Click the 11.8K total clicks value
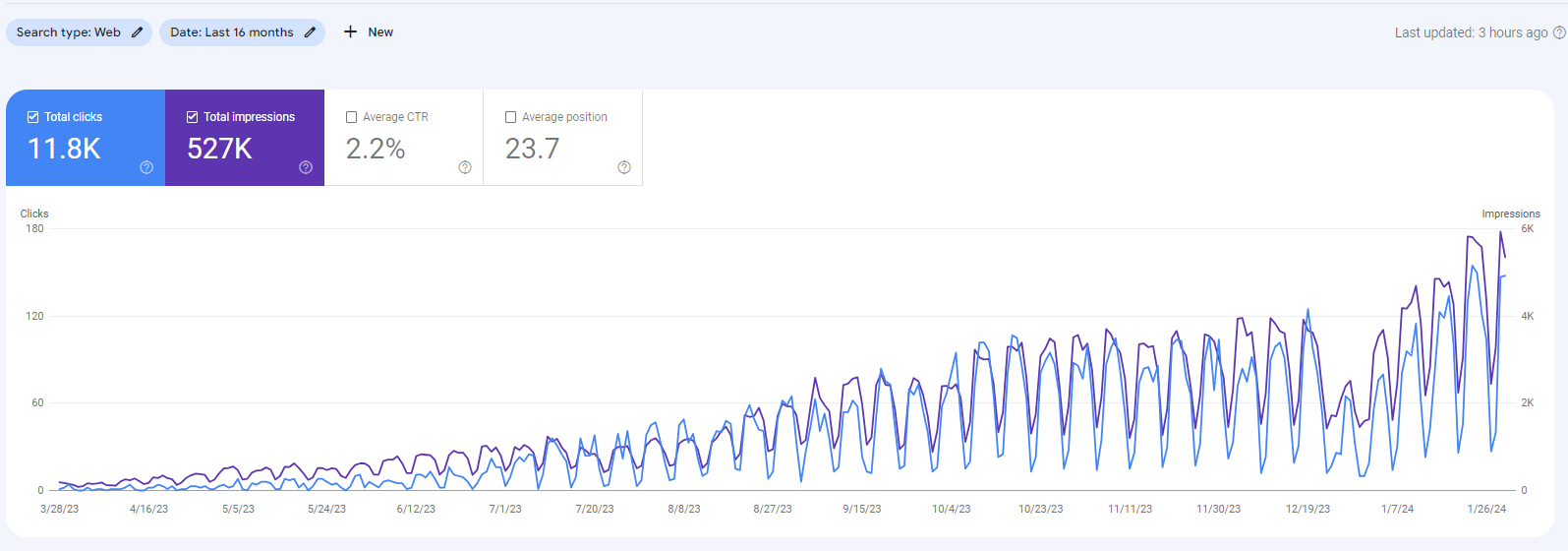This screenshot has height=551, width=1568. [64, 149]
